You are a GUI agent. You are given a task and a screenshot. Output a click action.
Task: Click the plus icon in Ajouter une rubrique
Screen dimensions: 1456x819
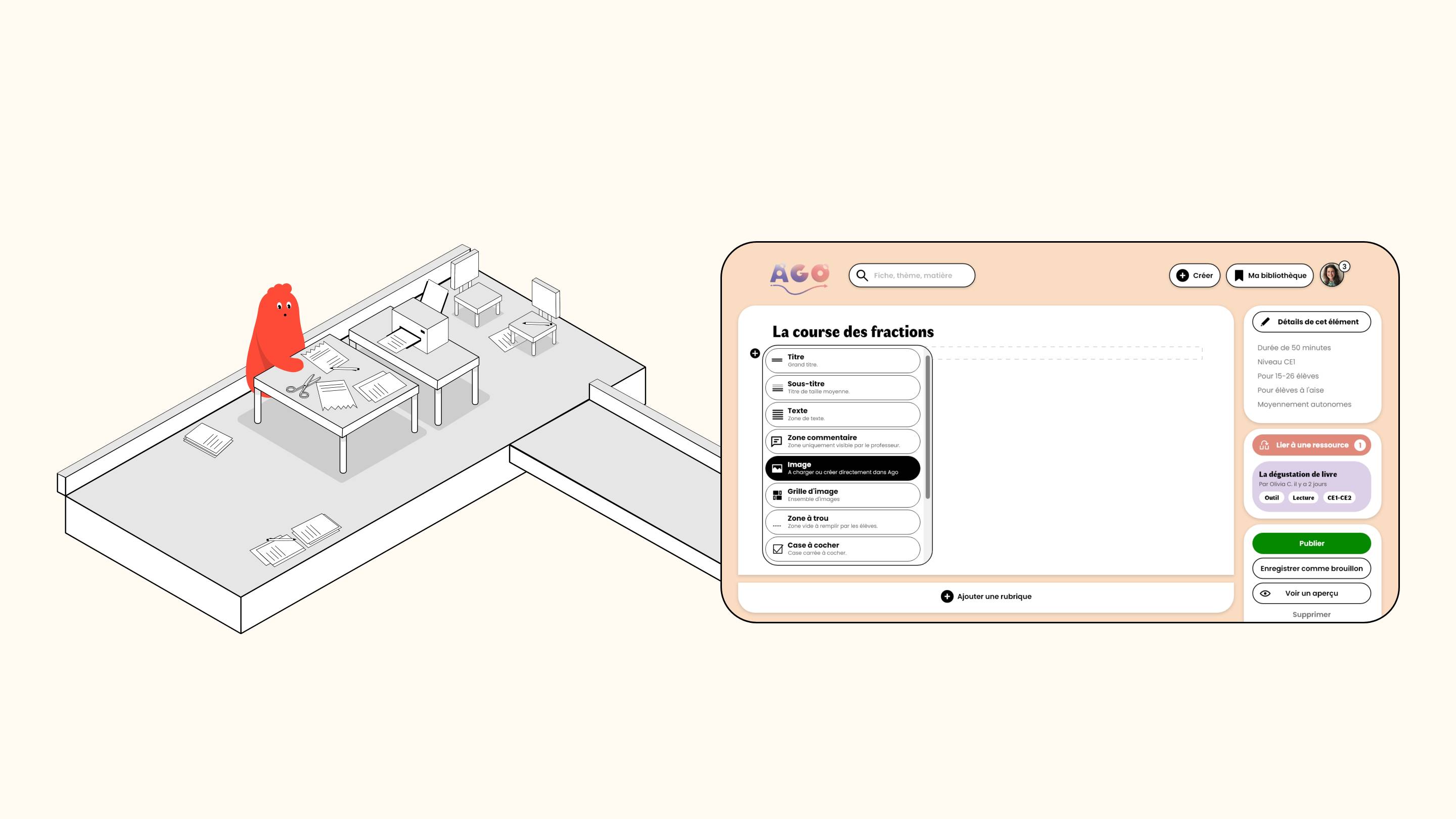[x=947, y=597]
